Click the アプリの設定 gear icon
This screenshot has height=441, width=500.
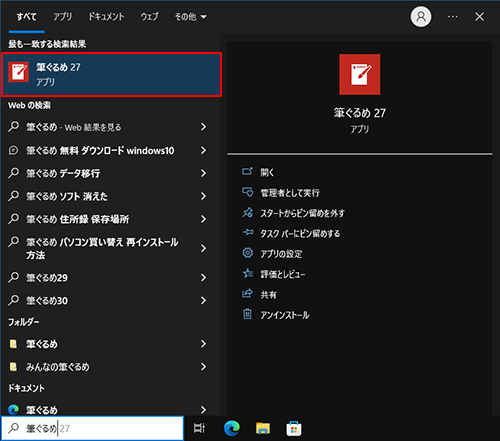tap(247, 253)
